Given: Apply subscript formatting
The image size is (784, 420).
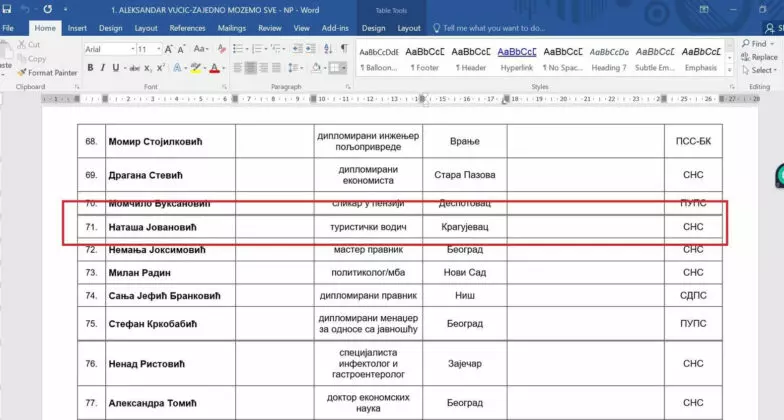Looking at the screenshot, I should point(147,68).
